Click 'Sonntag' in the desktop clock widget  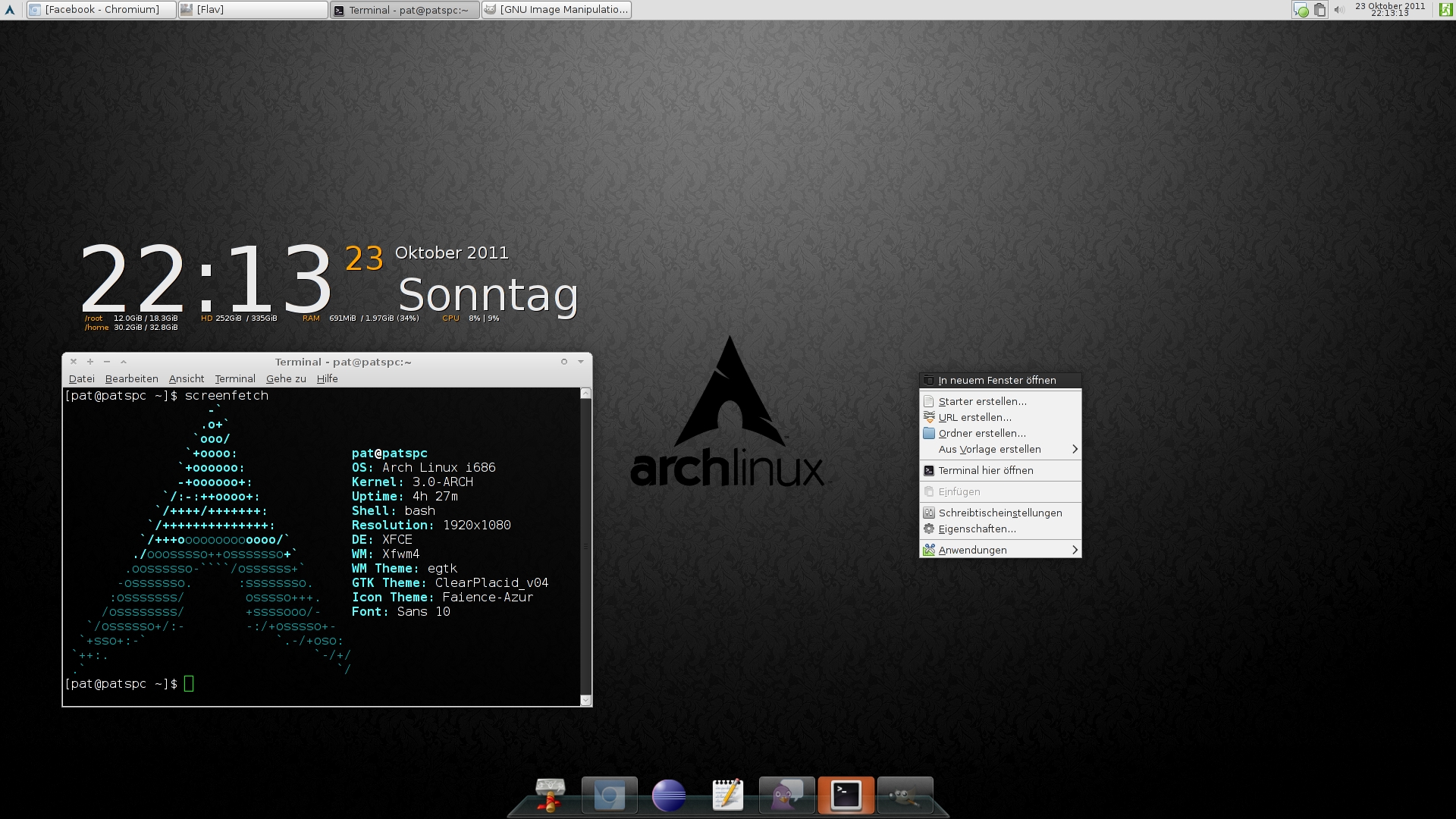(x=488, y=294)
